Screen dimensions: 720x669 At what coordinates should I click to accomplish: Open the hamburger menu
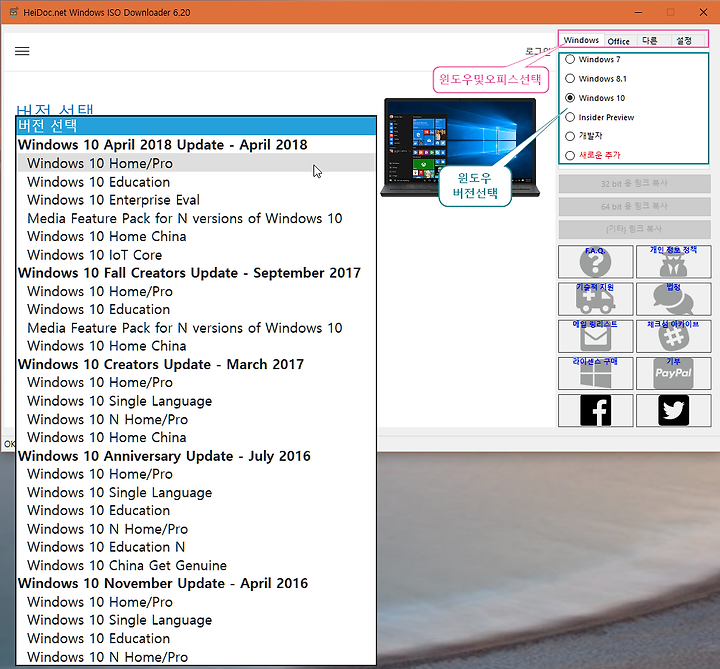22,51
